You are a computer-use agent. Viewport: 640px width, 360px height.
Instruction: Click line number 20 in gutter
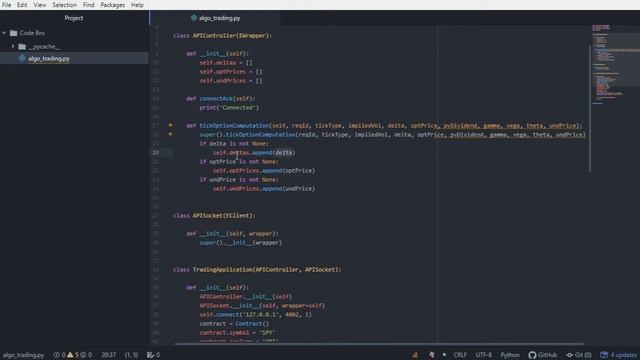point(155,152)
